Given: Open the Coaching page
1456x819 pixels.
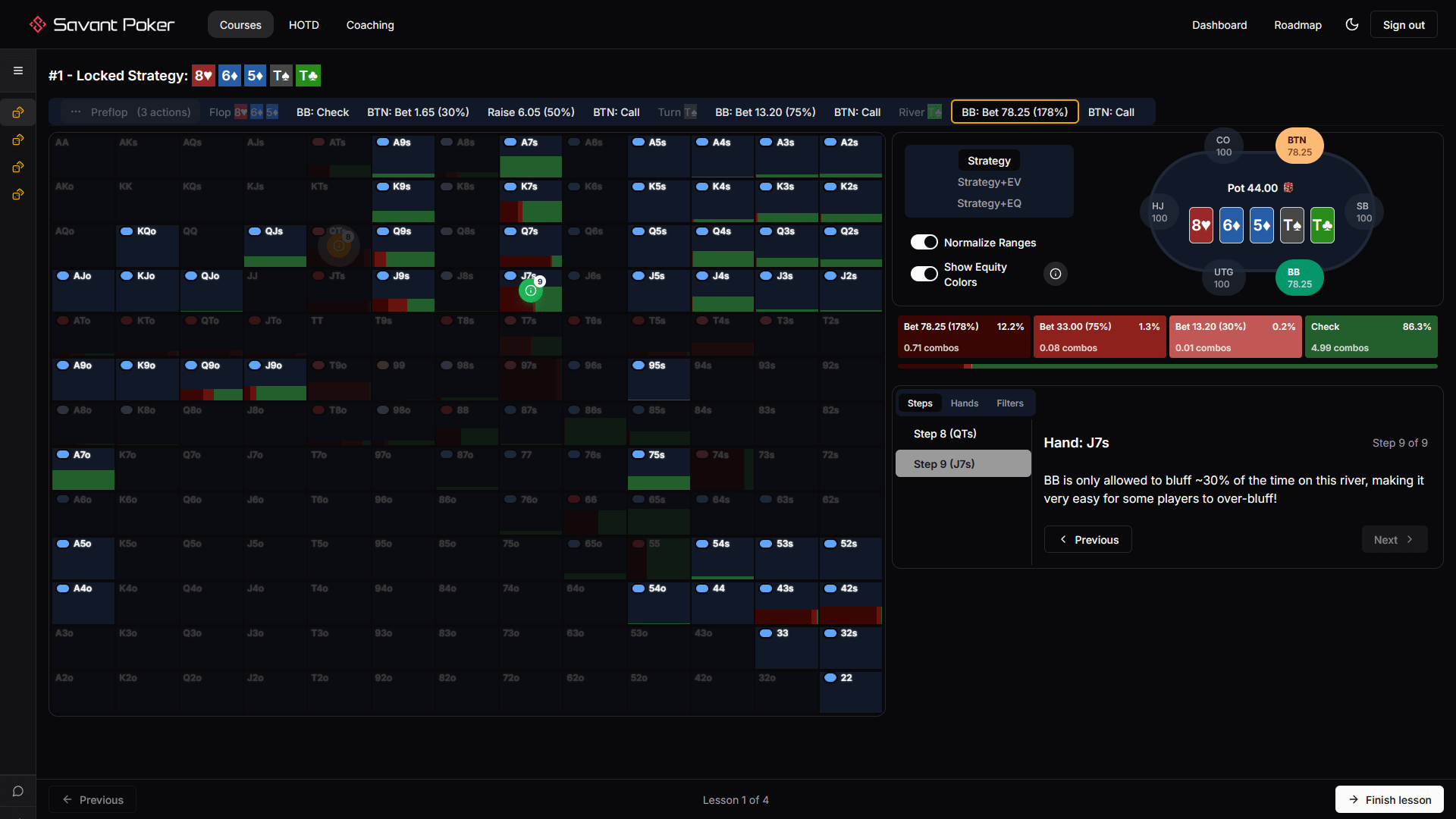Looking at the screenshot, I should 369,24.
